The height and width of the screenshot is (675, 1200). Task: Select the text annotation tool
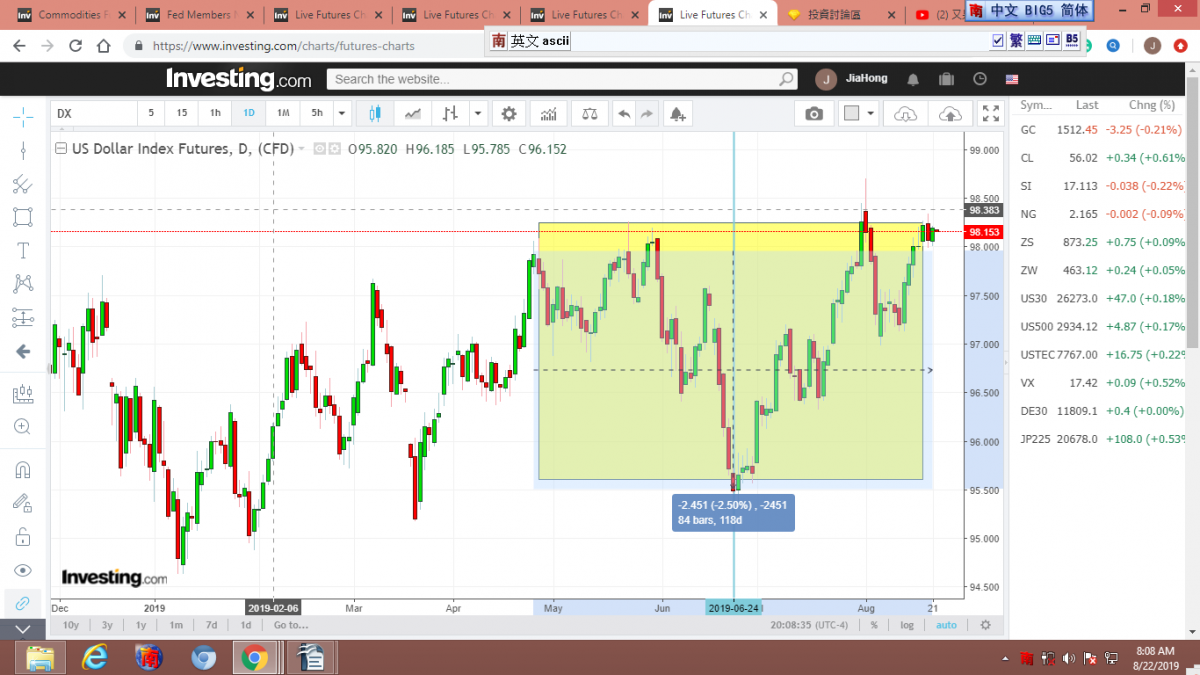[23, 251]
